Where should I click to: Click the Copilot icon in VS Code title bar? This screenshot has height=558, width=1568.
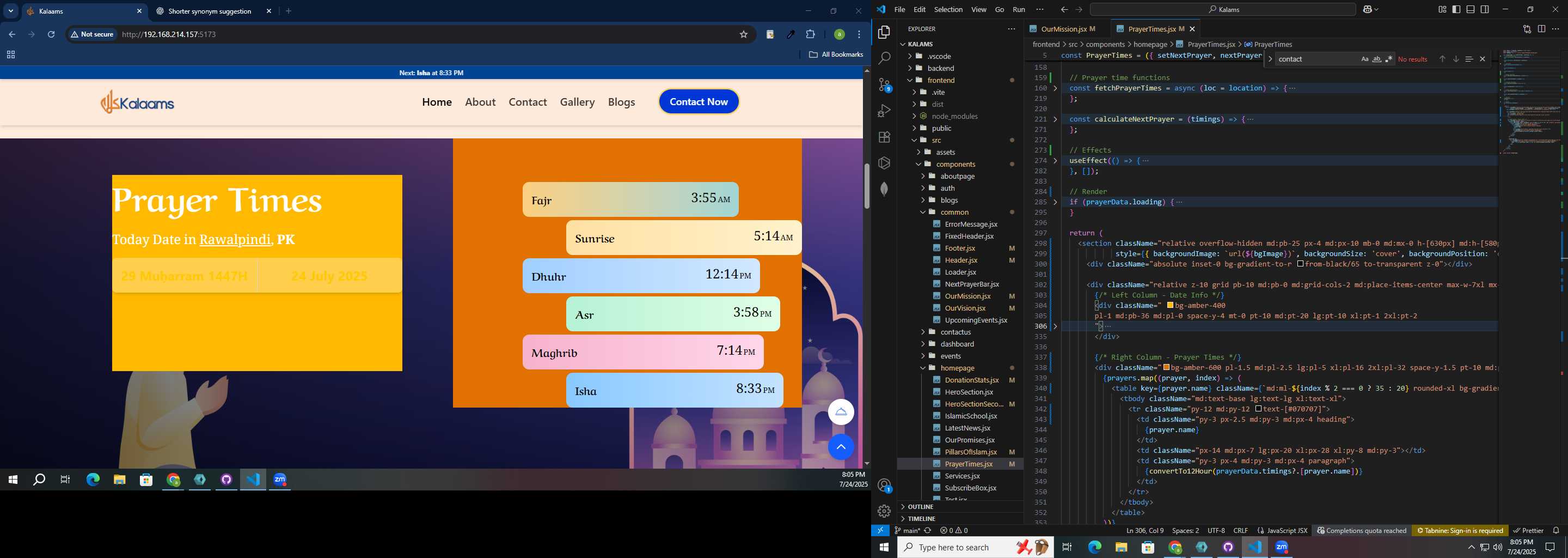(1368, 9)
